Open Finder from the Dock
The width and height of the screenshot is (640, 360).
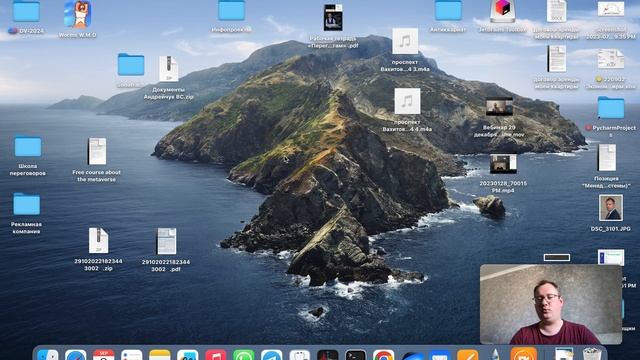[x=48, y=355]
